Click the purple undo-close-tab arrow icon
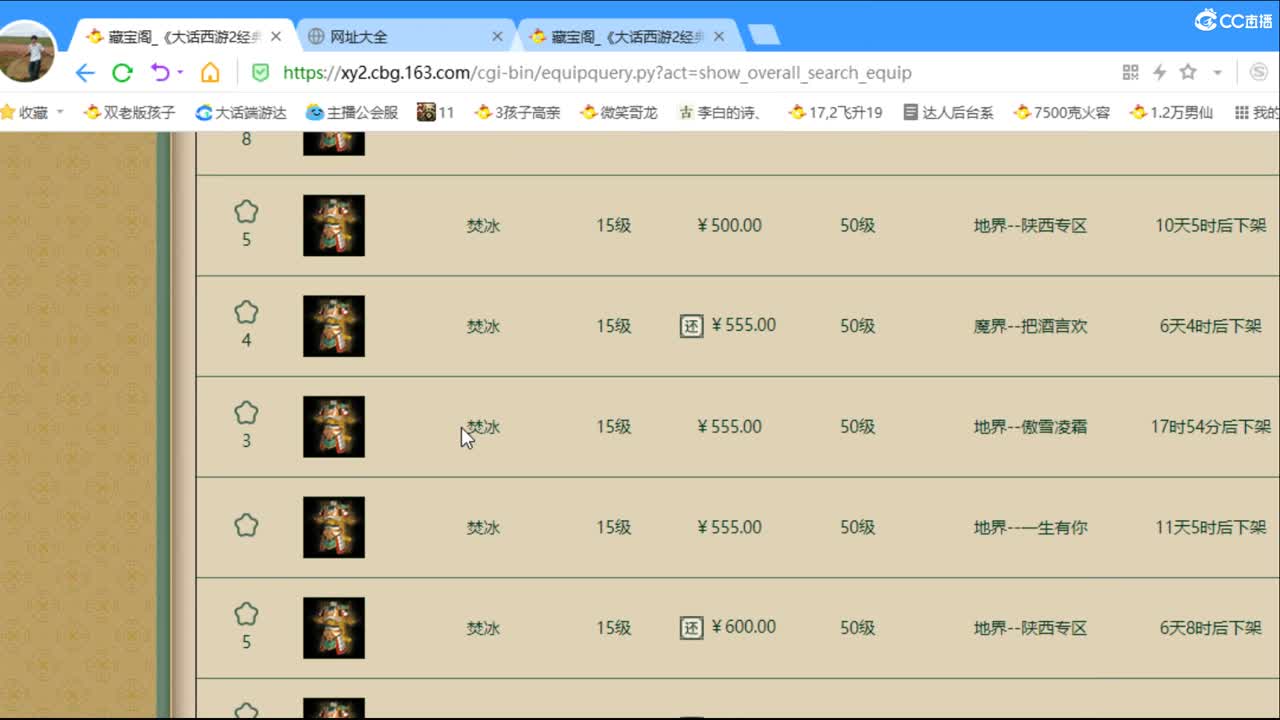Image resolution: width=1280 pixels, height=720 pixels. (x=159, y=72)
